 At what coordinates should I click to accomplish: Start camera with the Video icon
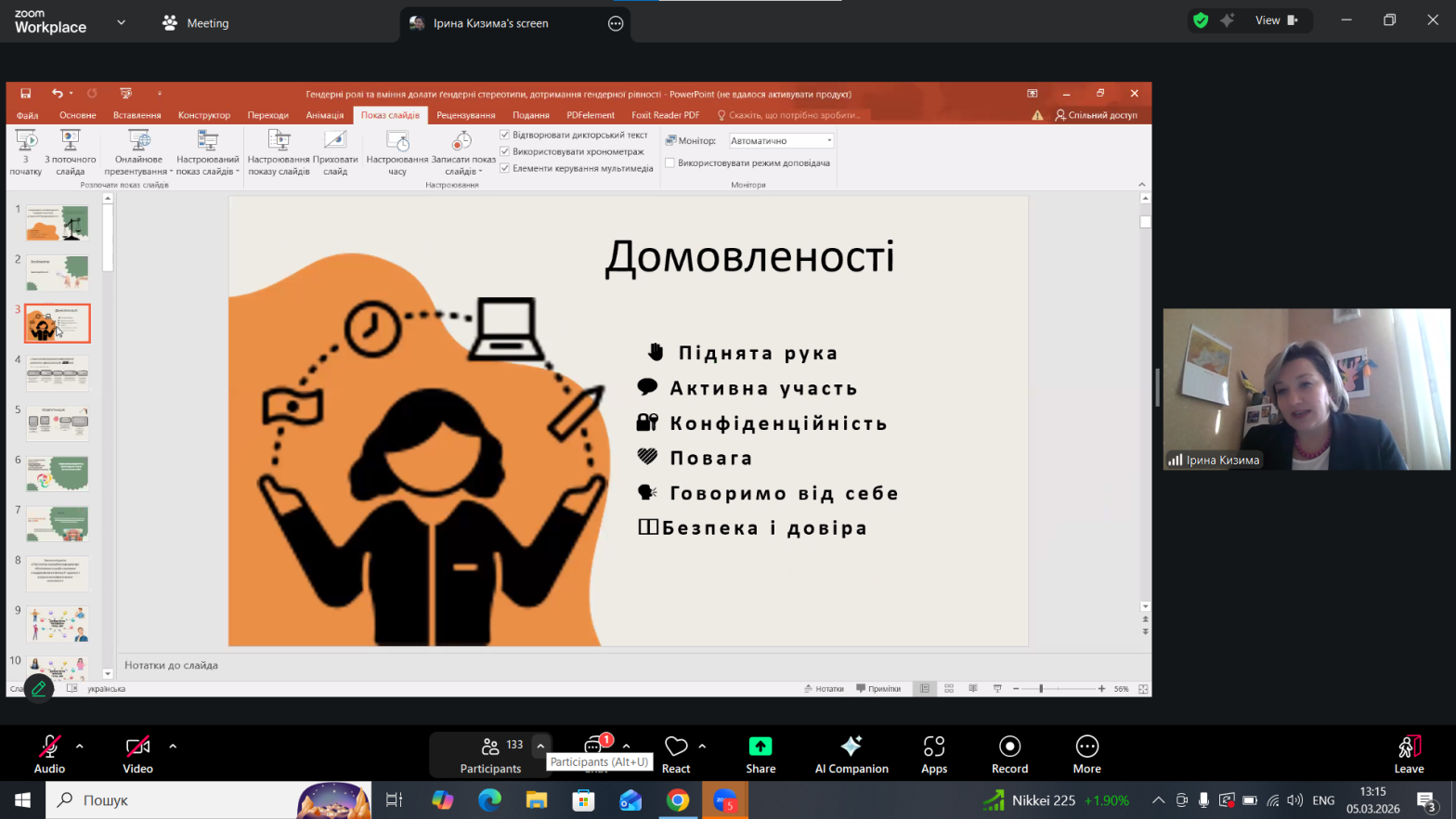(137, 747)
